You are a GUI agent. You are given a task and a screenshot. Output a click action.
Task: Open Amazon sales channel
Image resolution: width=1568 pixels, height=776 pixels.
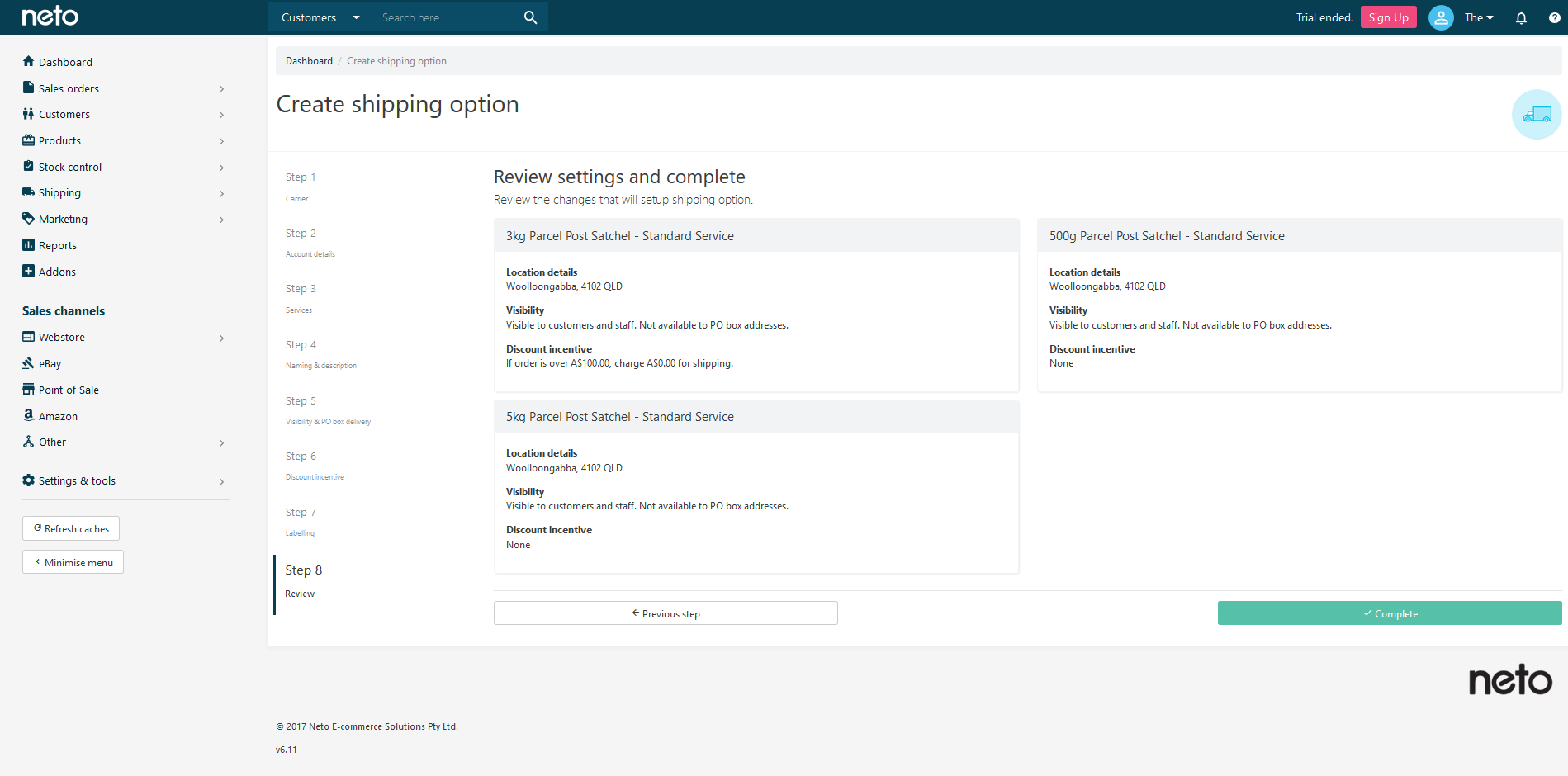pos(58,416)
